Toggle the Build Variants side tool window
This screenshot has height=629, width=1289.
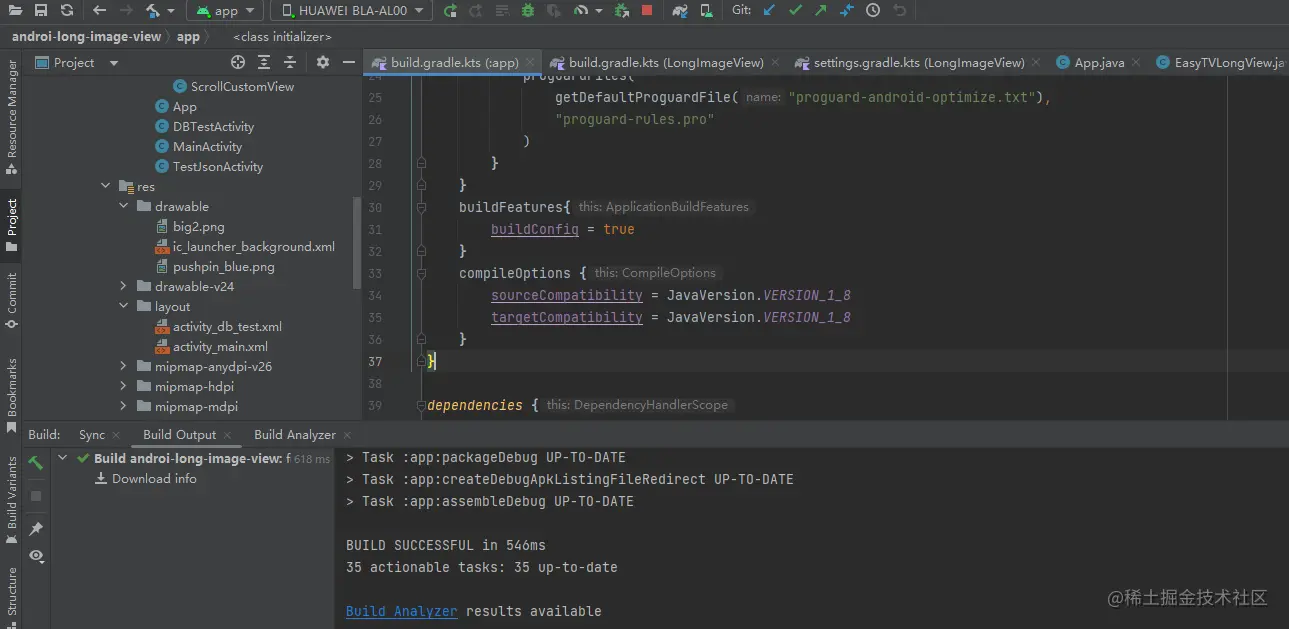point(12,500)
